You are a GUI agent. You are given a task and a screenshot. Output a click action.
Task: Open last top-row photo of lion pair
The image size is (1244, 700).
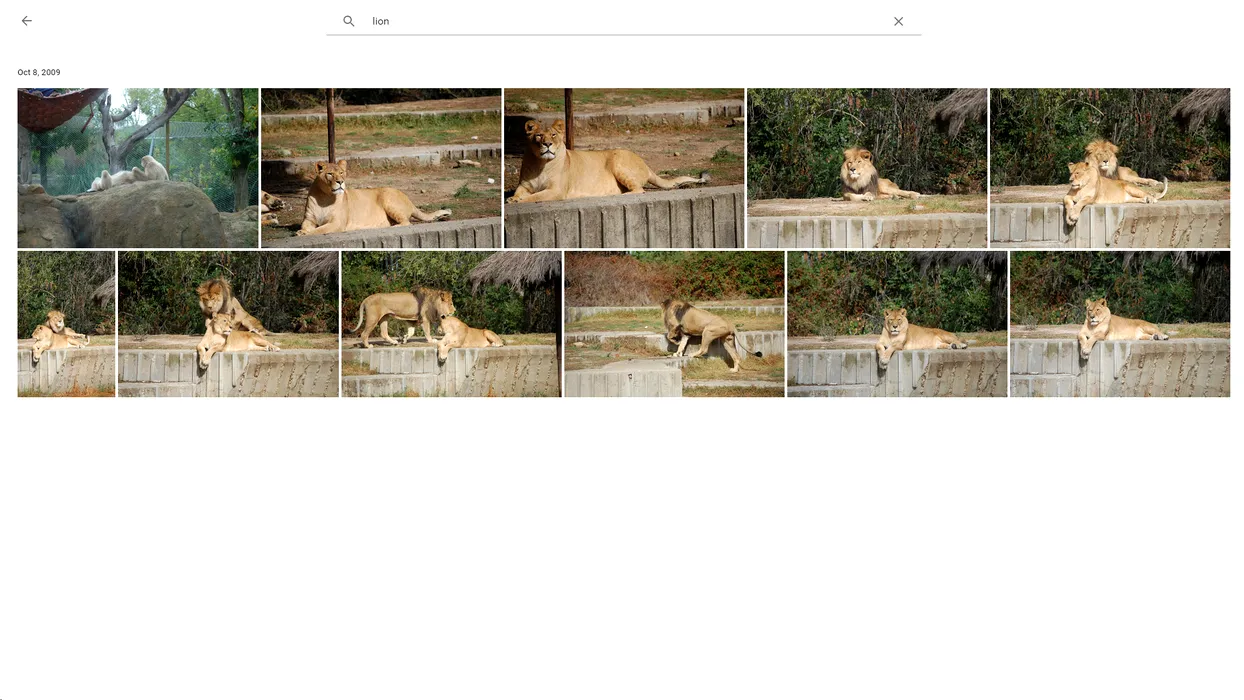[x=1110, y=168]
